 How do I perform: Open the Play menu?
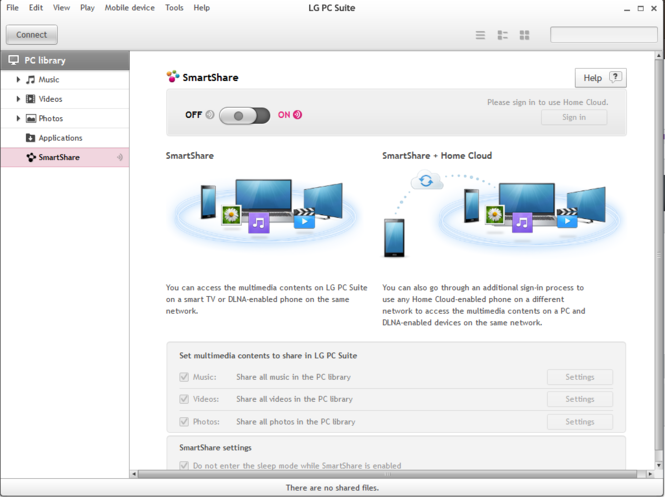click(x=87, y=8)
